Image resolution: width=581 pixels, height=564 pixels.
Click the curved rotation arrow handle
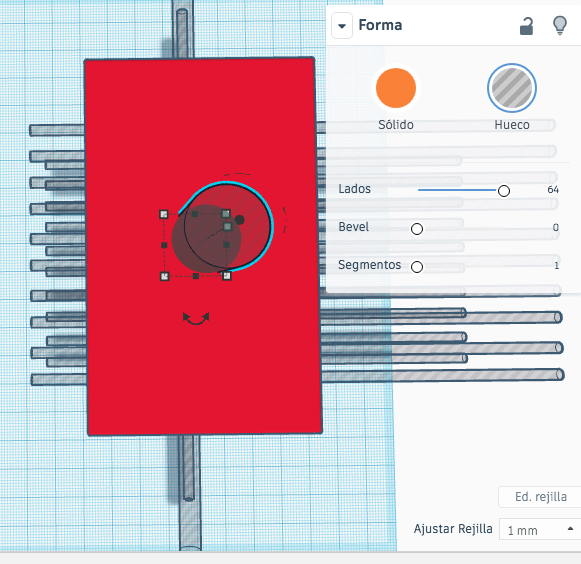click(x=196, y=318)
